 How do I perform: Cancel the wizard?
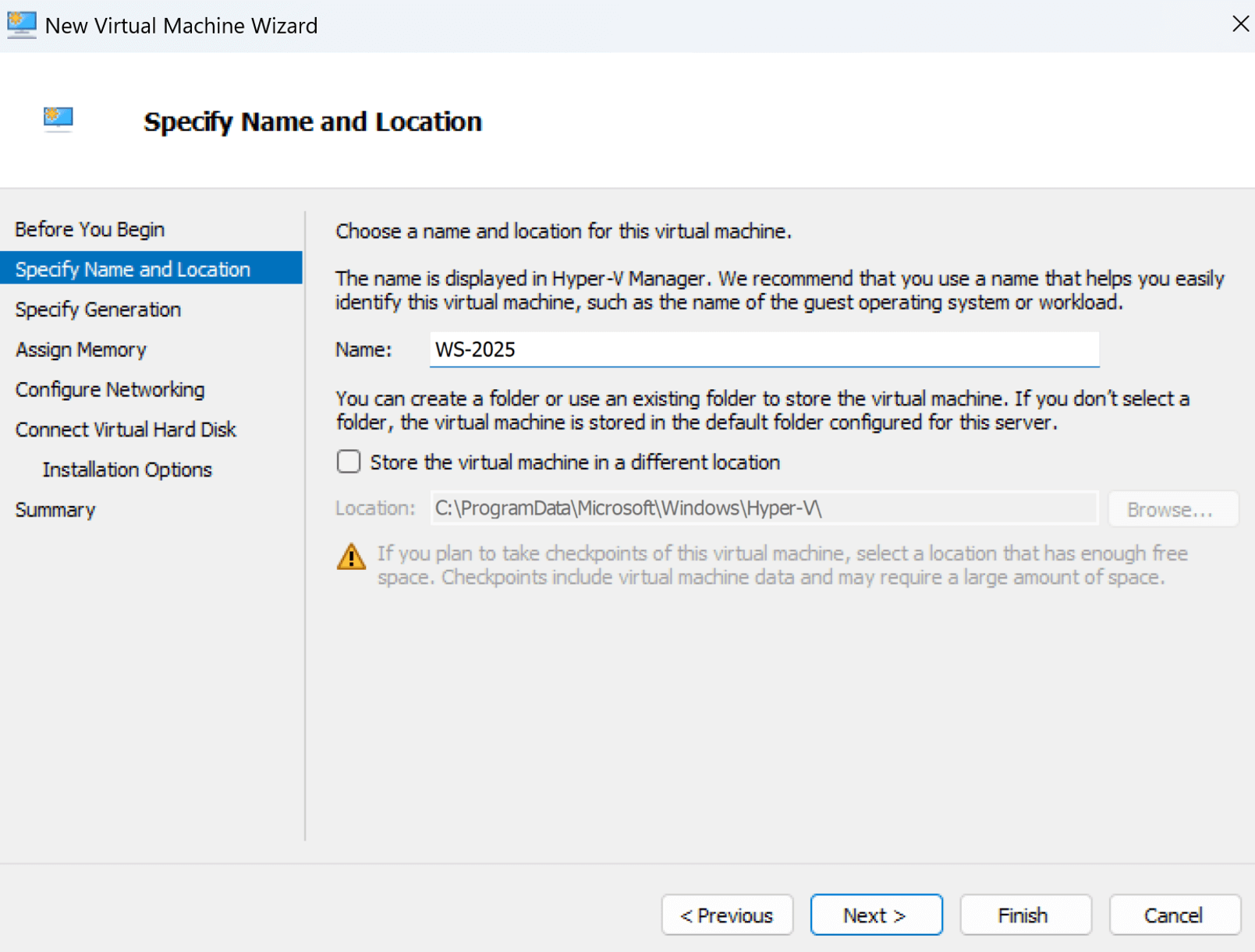point(1174,915)
